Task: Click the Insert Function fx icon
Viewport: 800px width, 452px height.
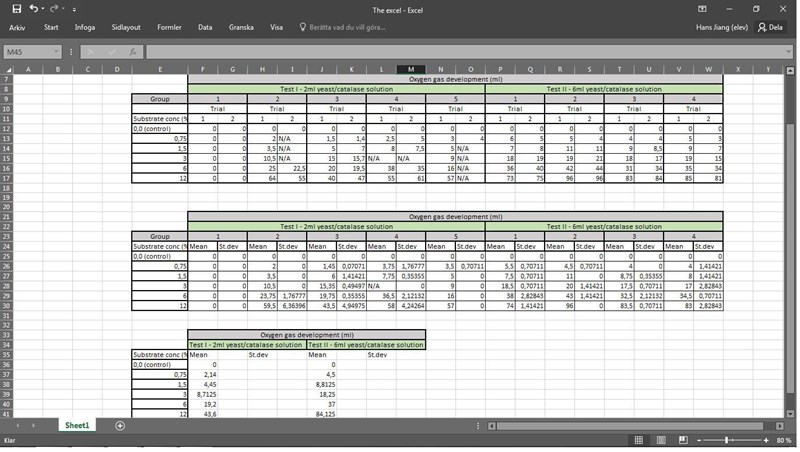Action: (x=132, y=51)
